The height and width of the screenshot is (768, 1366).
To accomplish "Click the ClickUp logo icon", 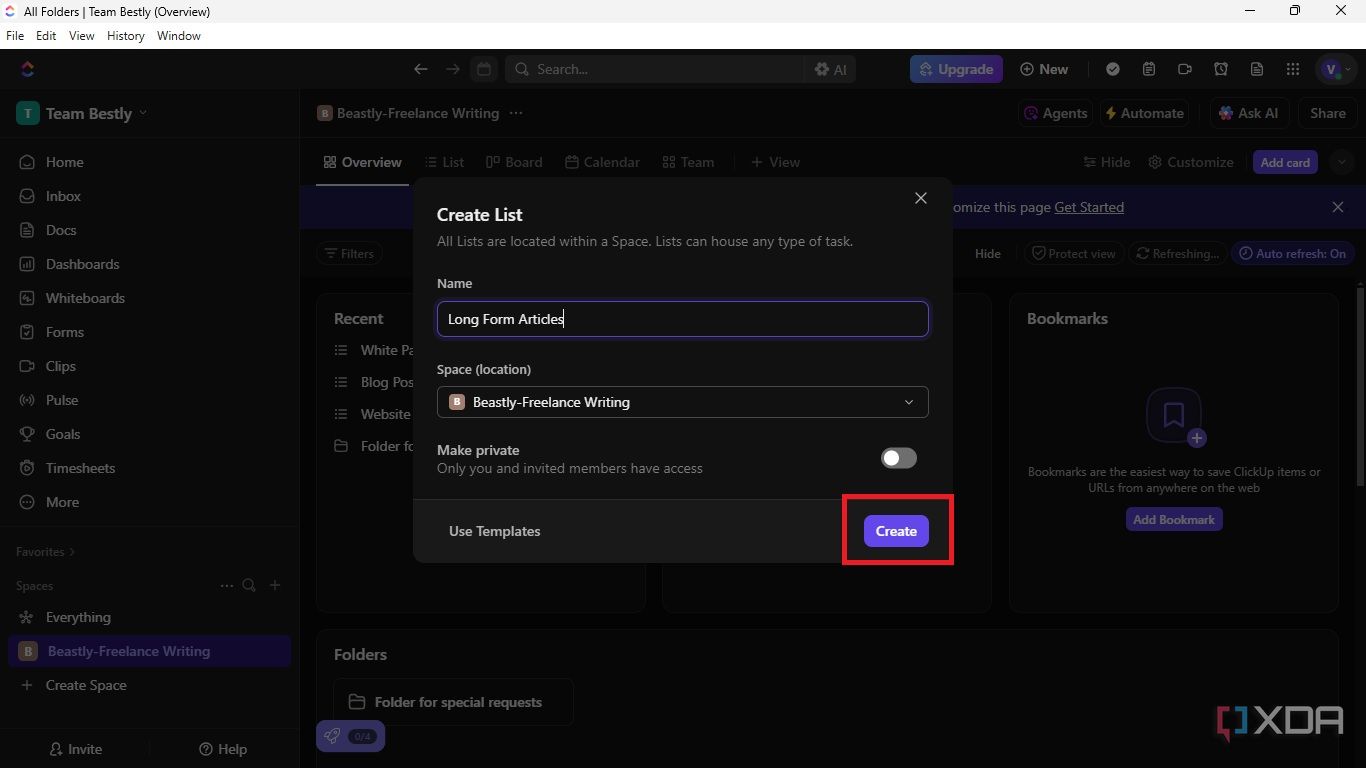I will pos(27,69).
